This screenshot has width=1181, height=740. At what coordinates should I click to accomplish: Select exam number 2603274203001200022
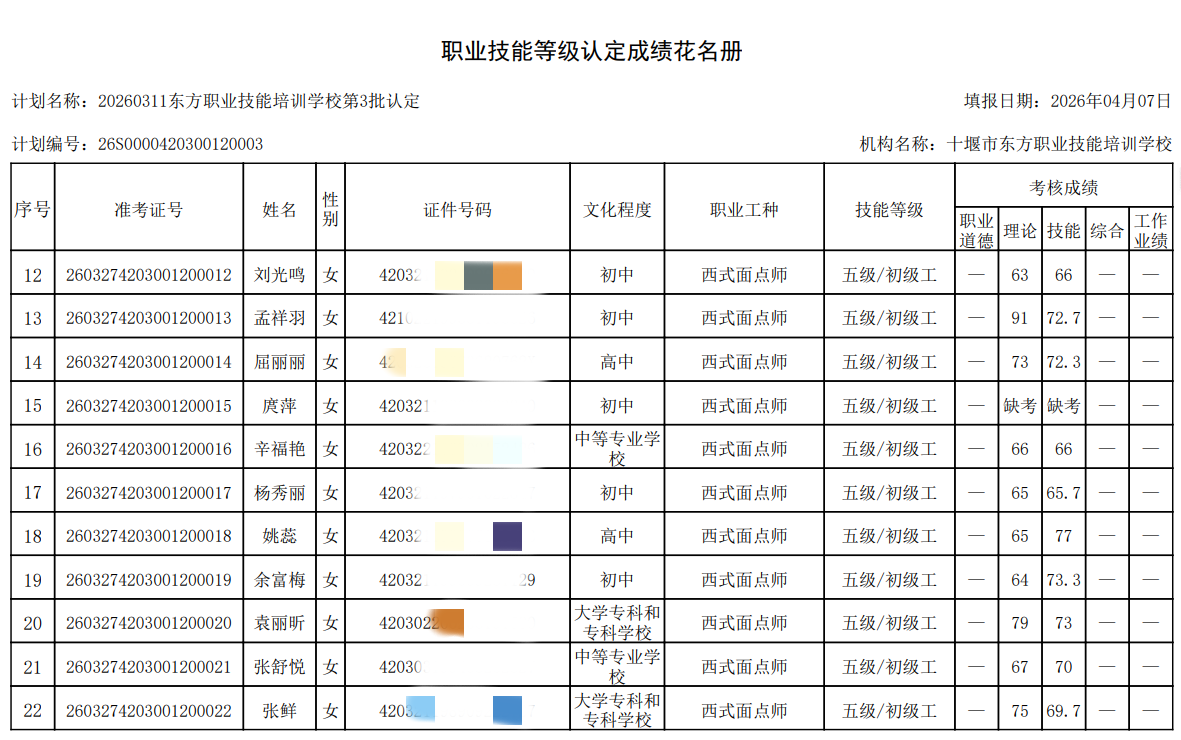pos(148,711)
